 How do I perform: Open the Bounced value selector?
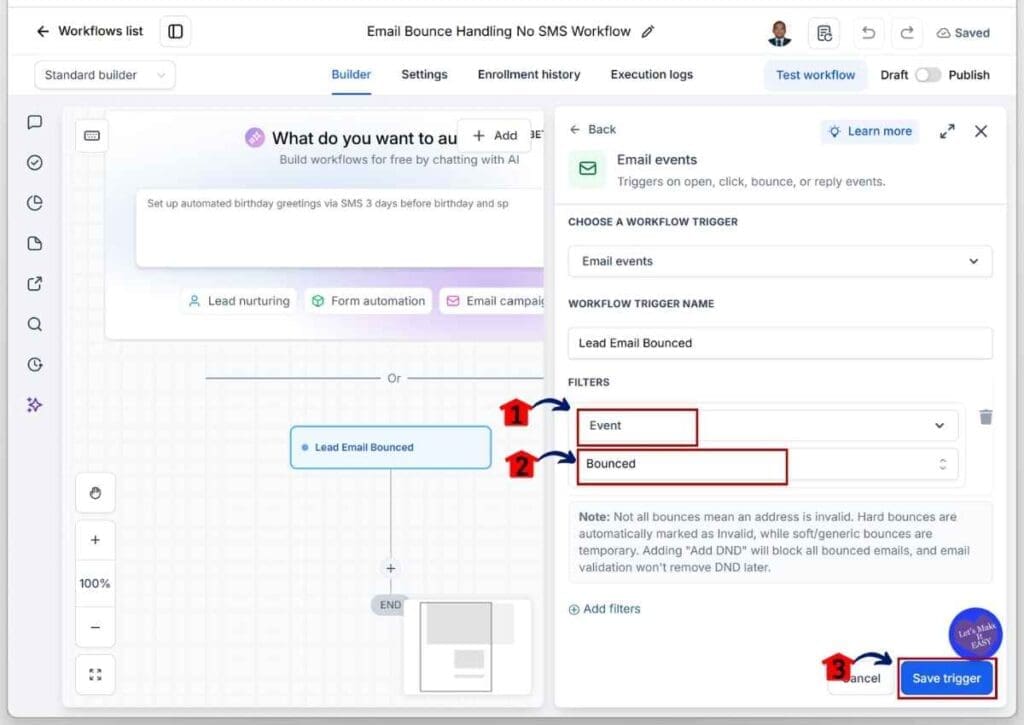click(x=767, y=464)
